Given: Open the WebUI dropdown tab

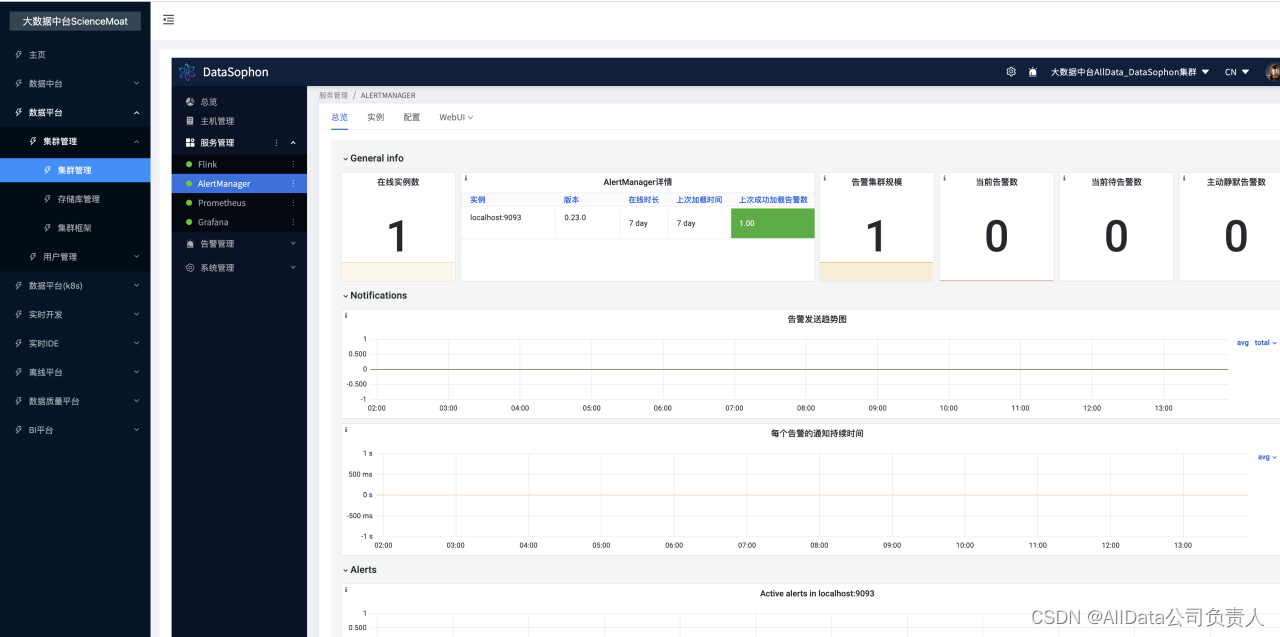Looking at the screenshot, I should 456,118.
